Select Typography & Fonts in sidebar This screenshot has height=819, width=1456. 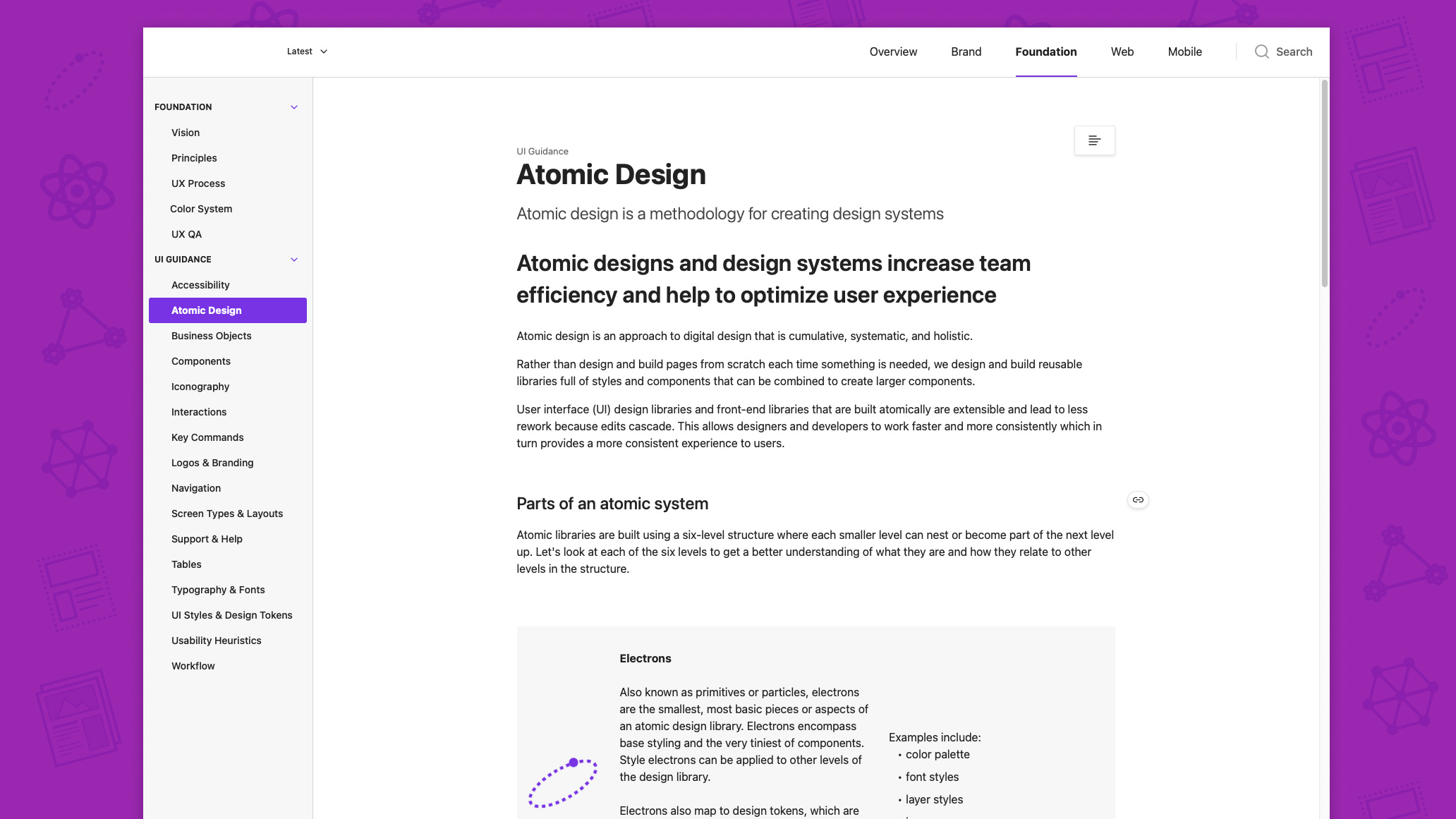coord(218,590)
